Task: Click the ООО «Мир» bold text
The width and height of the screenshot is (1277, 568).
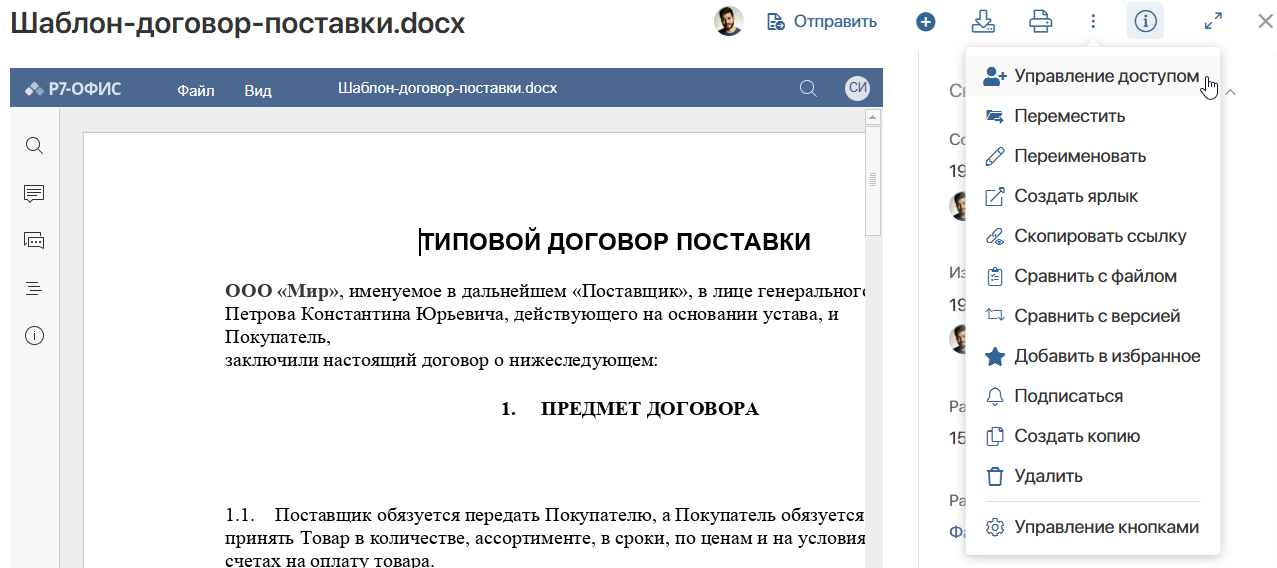Action: pyautogui.click(x=284, y=292)
